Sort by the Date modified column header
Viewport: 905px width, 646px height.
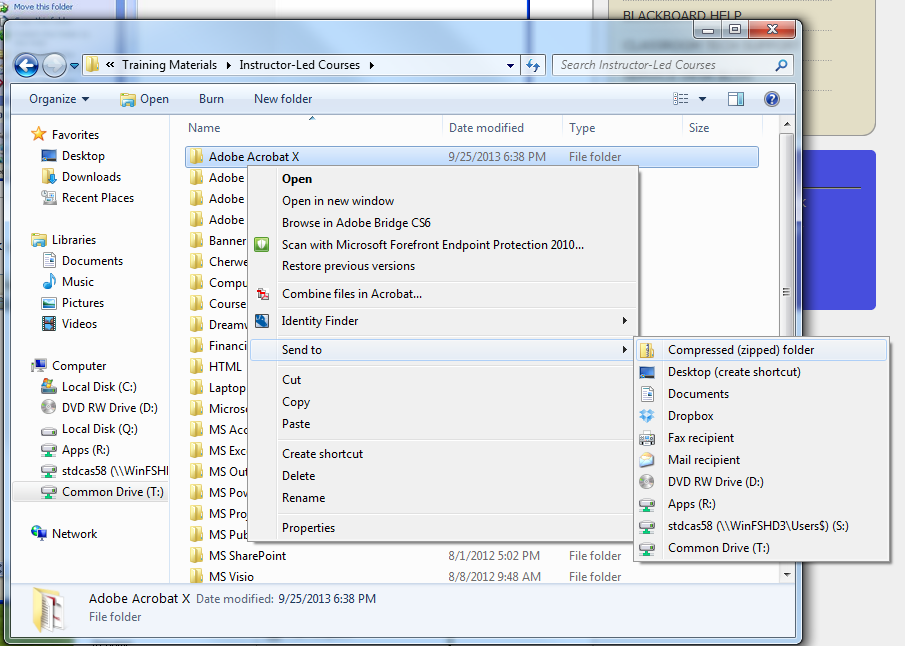pos(487,128)
